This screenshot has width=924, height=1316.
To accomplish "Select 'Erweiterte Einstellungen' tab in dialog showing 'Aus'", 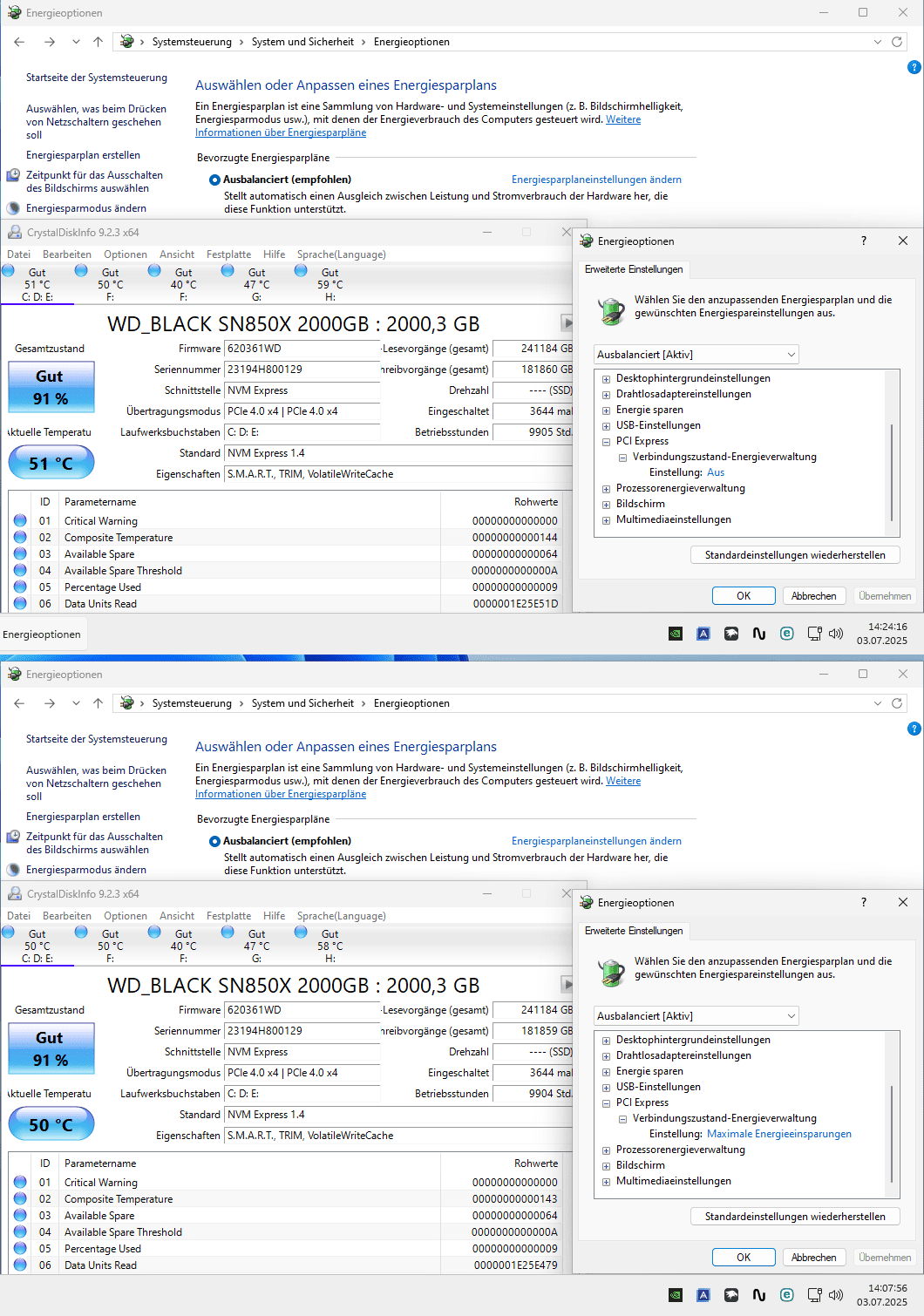I will 634,269.
